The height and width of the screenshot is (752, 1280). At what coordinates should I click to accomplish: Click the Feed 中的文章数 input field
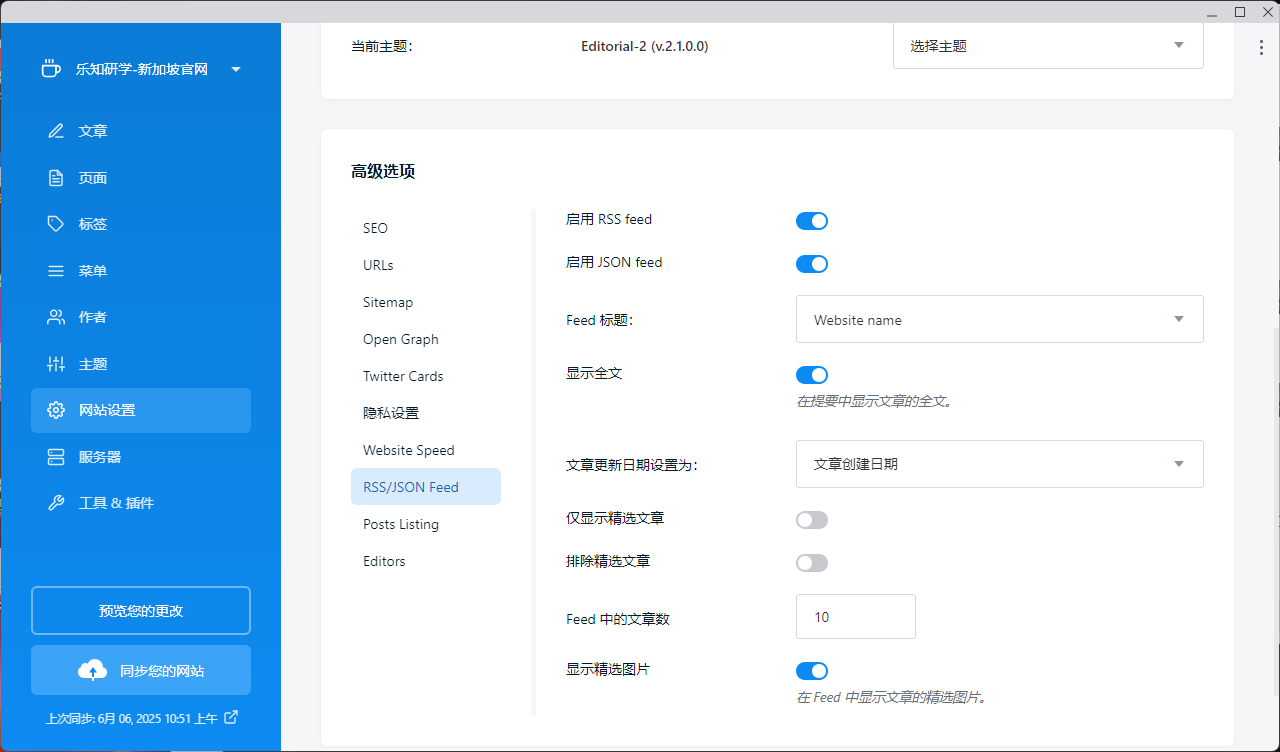(x=855, y=617)
